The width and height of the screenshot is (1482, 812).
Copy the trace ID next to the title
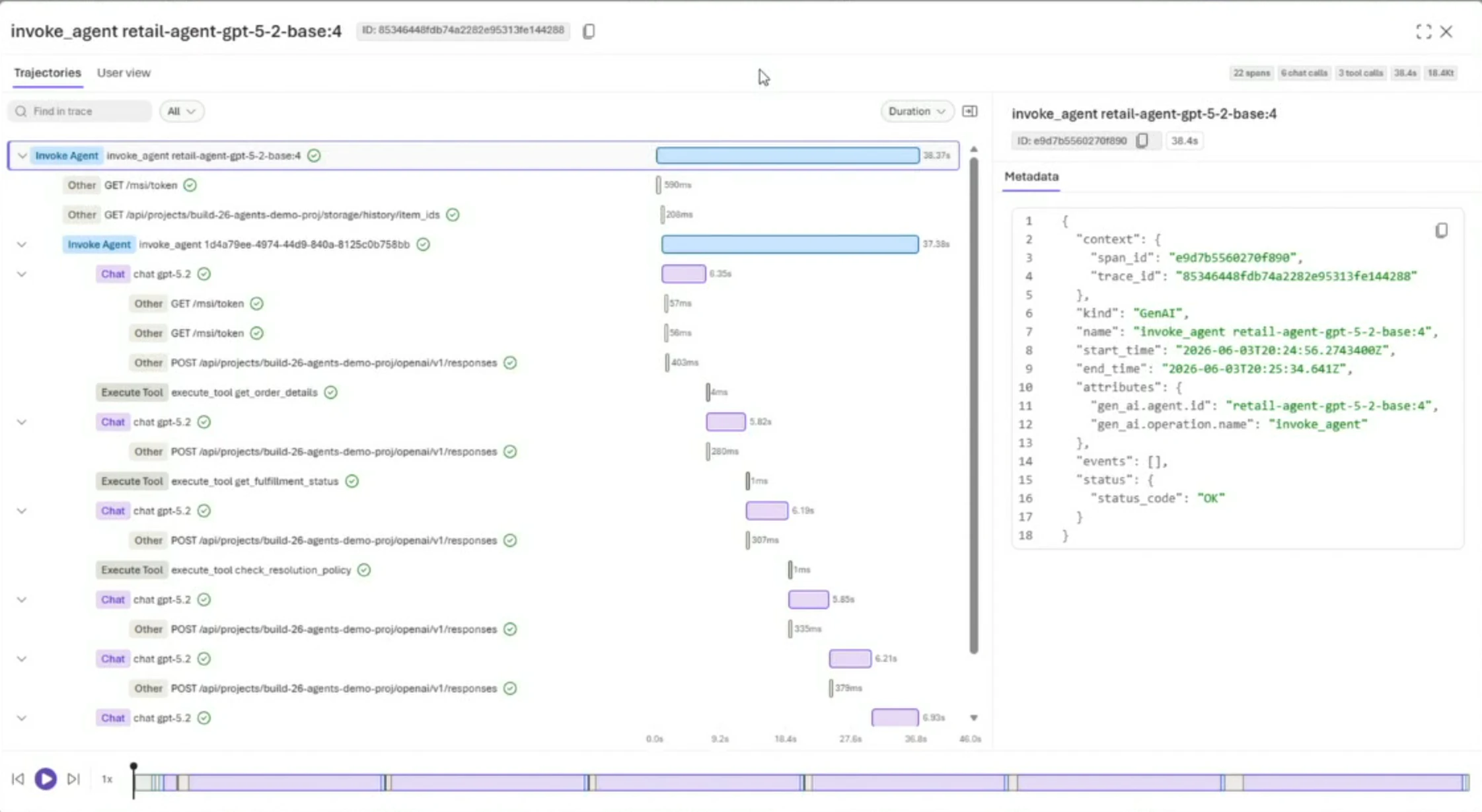[x=589, y=31]
